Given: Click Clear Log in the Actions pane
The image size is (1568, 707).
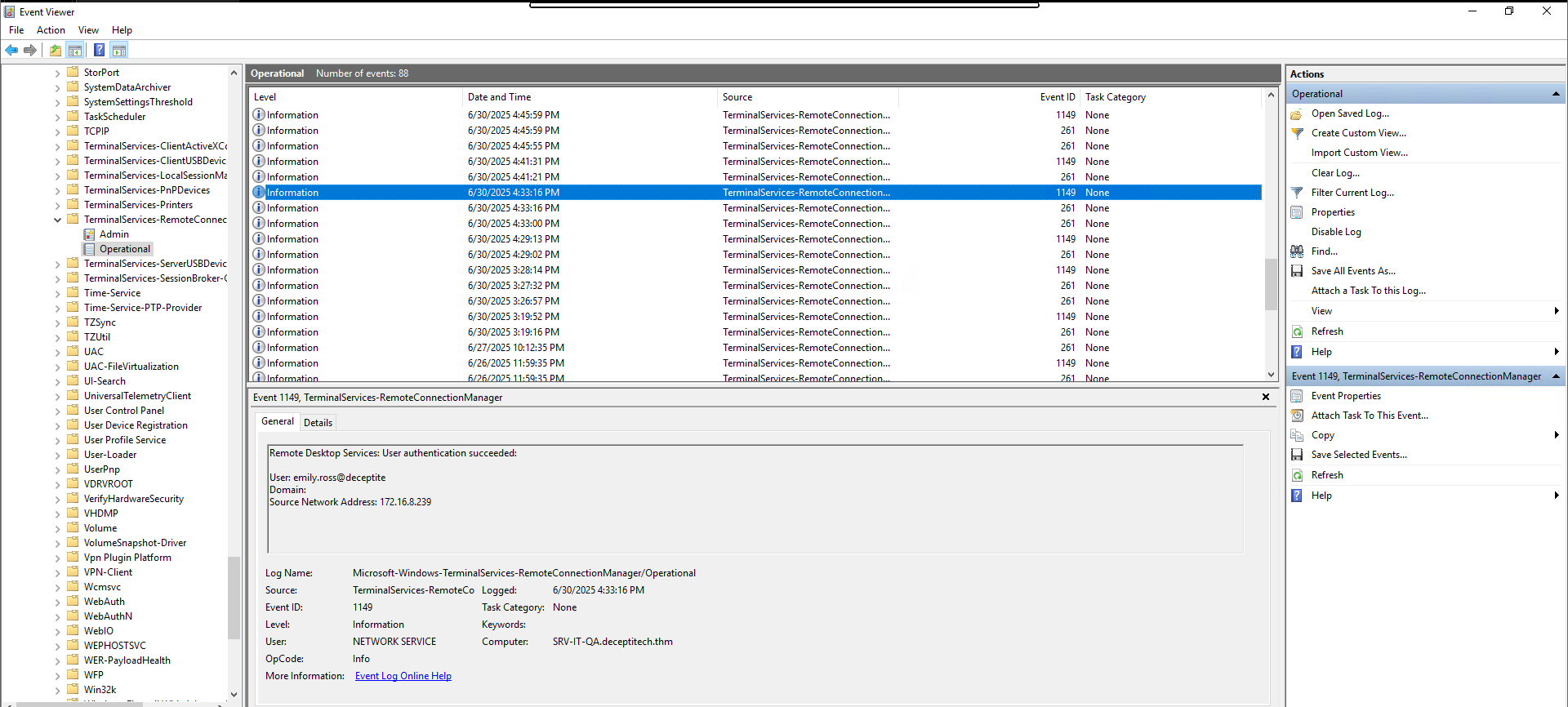Looking at the screenshot, I should [1335, 173].
